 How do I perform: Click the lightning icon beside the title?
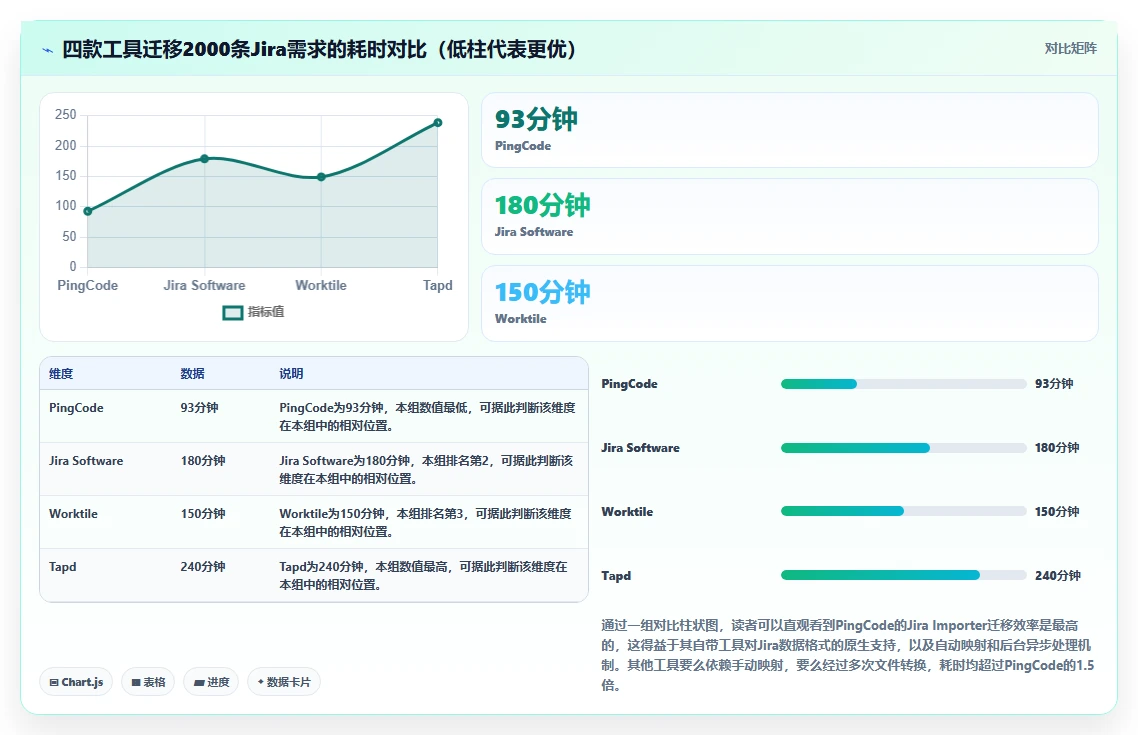click(47, 50)
